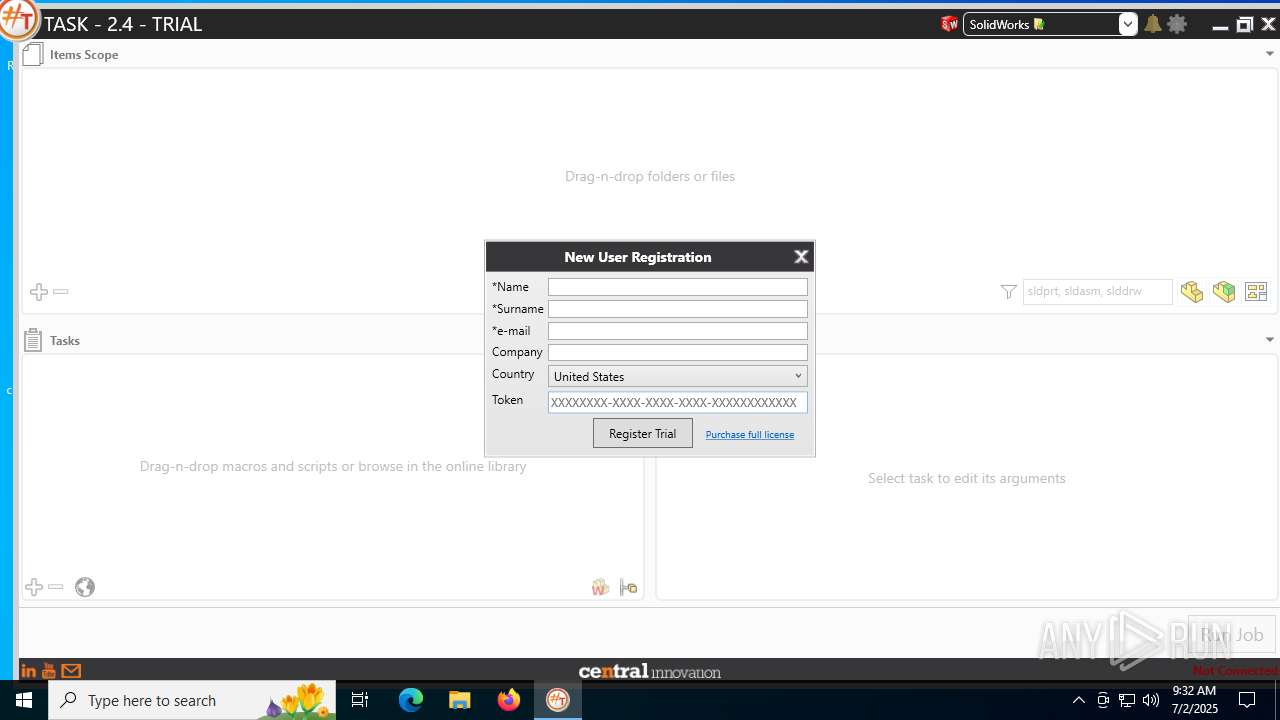Screen dimensions: 1280x720
Task: Click the Run Job button
Action: click(1231, 634)
